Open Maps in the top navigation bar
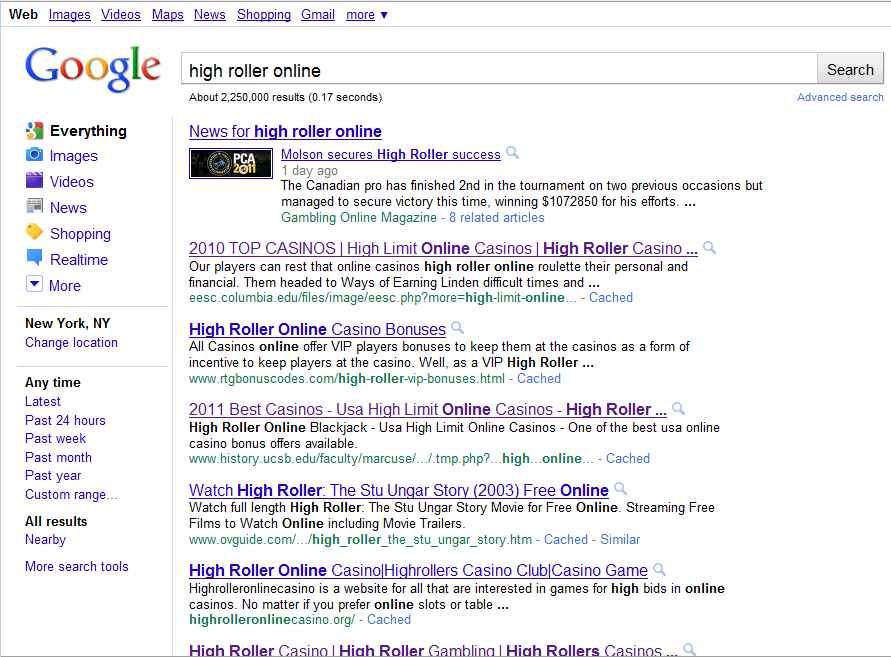This screenshot has height=657, width=891. 168,15
